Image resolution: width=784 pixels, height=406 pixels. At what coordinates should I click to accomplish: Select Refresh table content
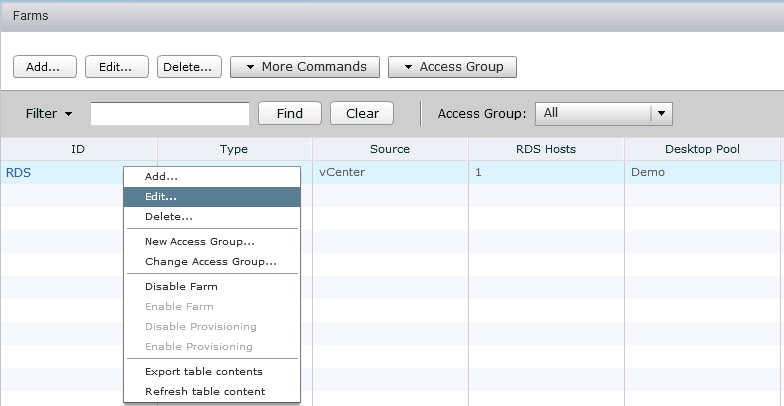pyautogui.click(x=204, y=392)
